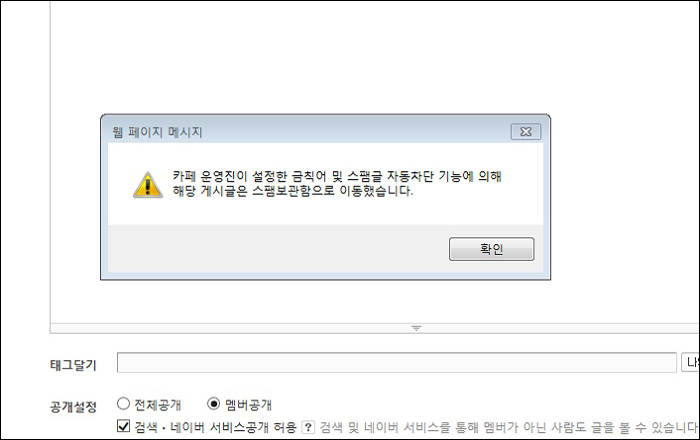Click inside the post editor body area
The image size is (700, 440).
(x=374, y=58)
